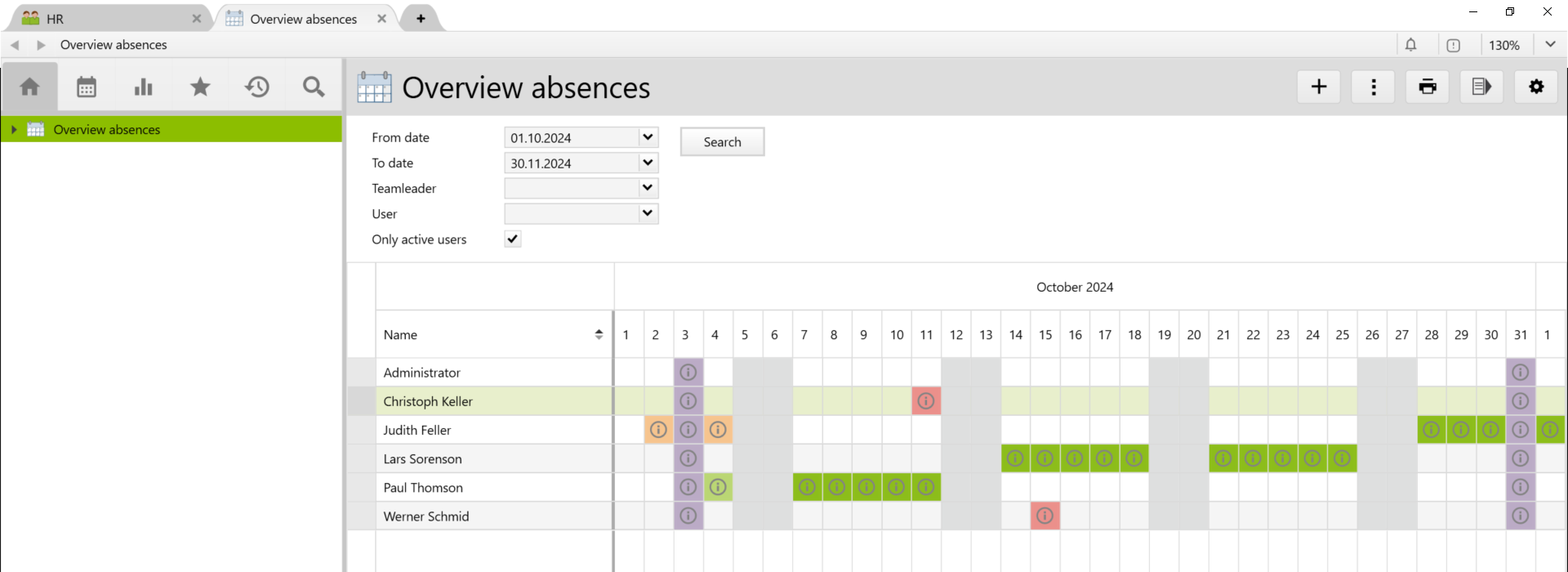
Task: Open the bar chart statistics icon
Action: 144,87
